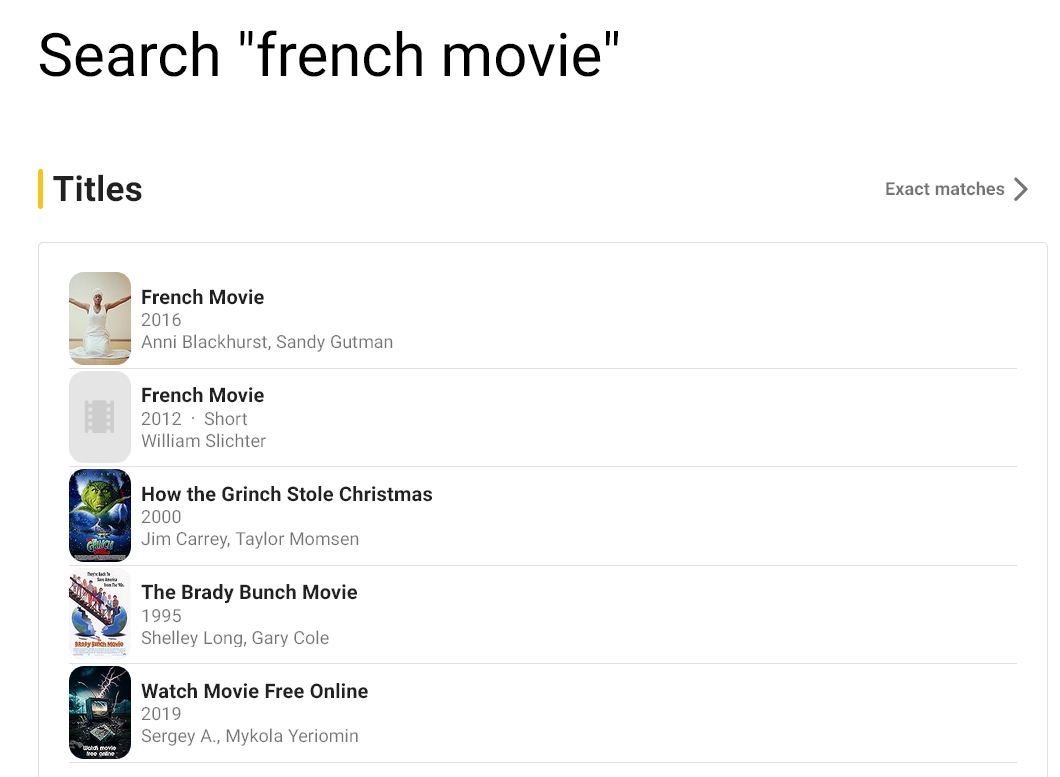The image size is (1060, 777).
Task: Click Sergey A., Mykola Yeriomin cast text
Action: point(249,736)
